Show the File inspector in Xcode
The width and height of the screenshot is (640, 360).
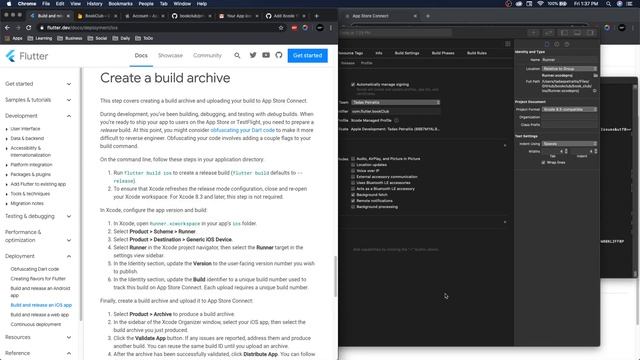pyautogui.click(x=547, y=44)
